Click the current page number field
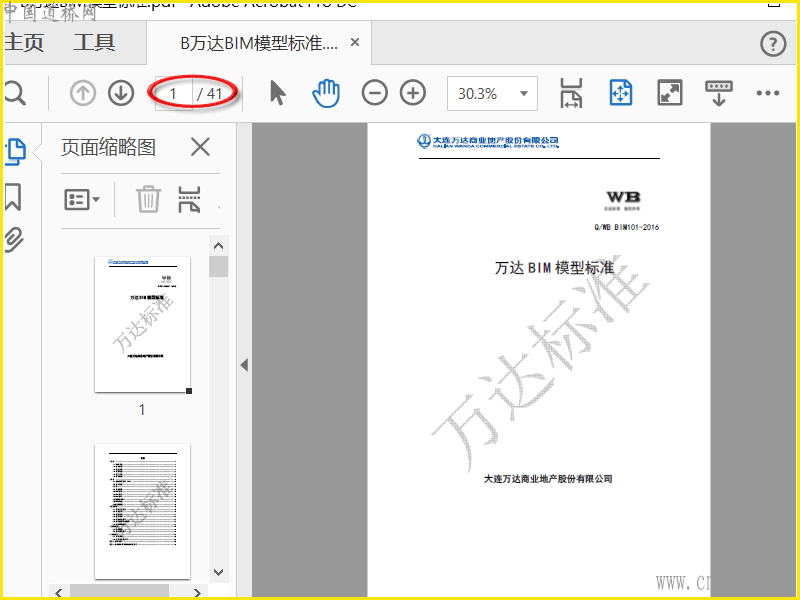The height and width of the screenshot is (600, 800). pyautogui.click(x=173, y=93)
